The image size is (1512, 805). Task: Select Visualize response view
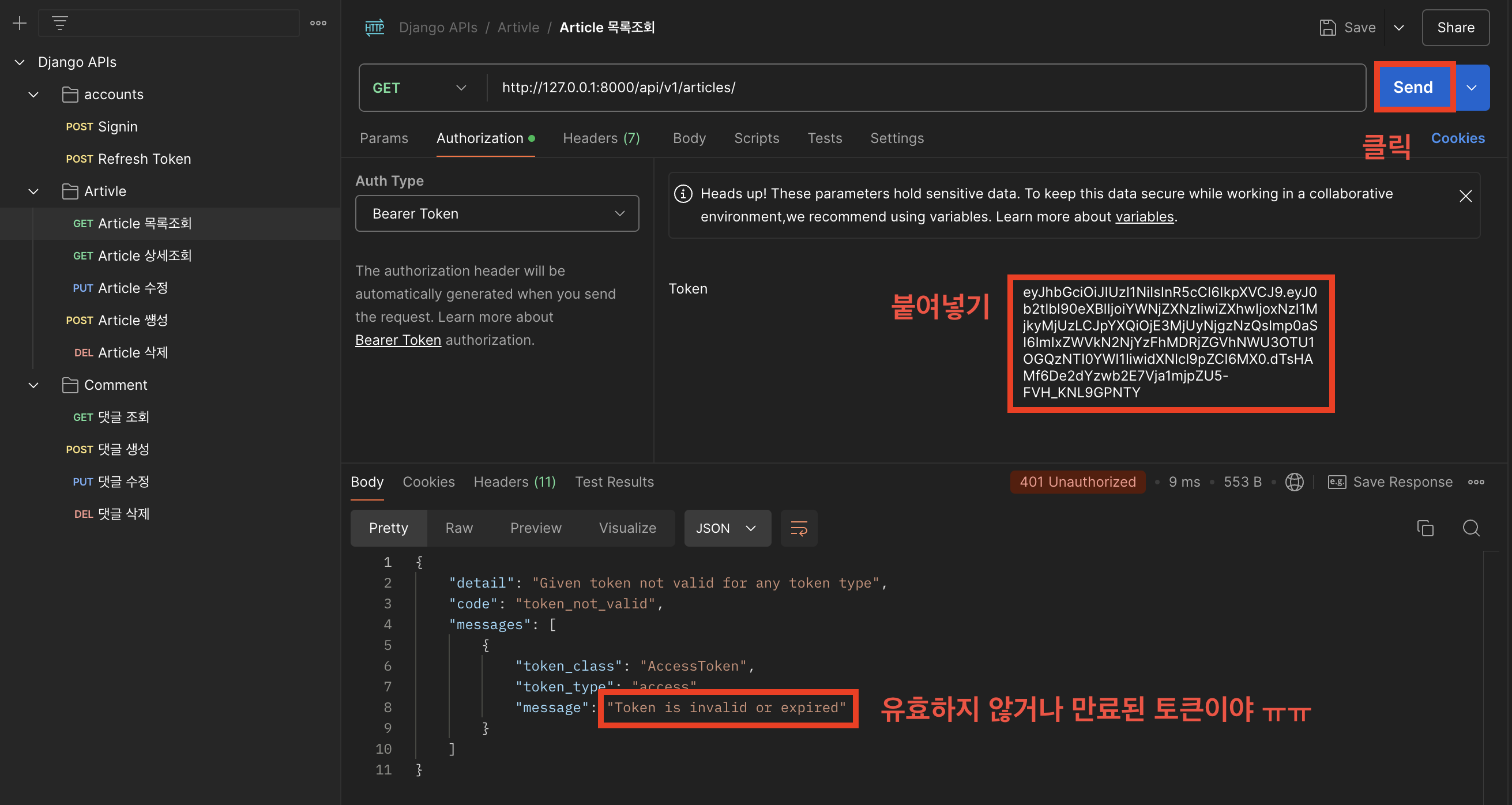(627, 528)
